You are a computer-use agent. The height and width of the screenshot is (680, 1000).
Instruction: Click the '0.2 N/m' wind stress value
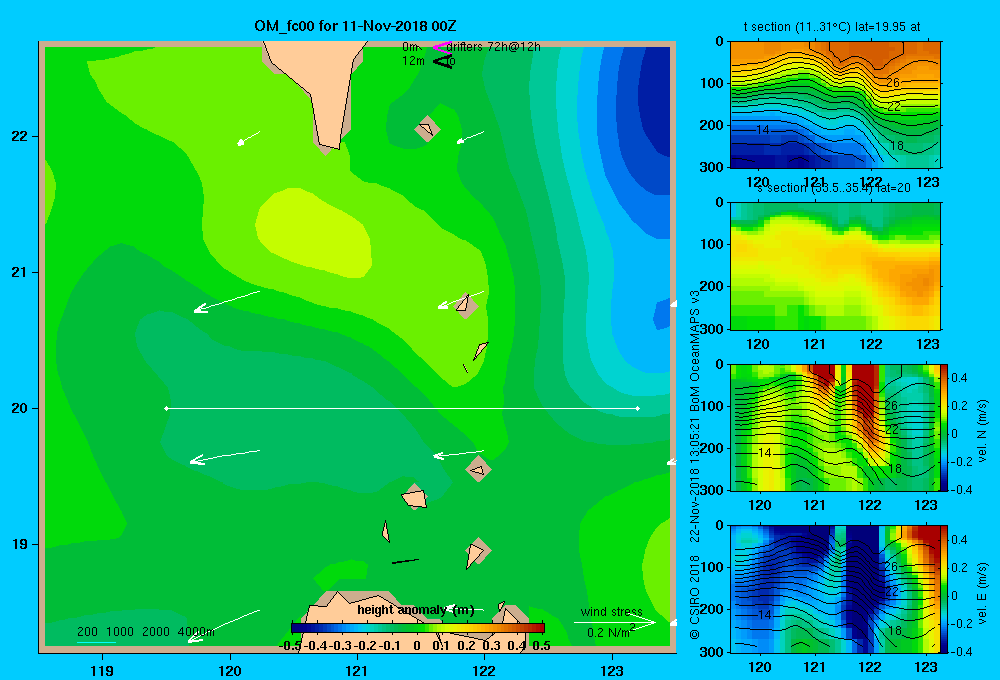(611, 632)
